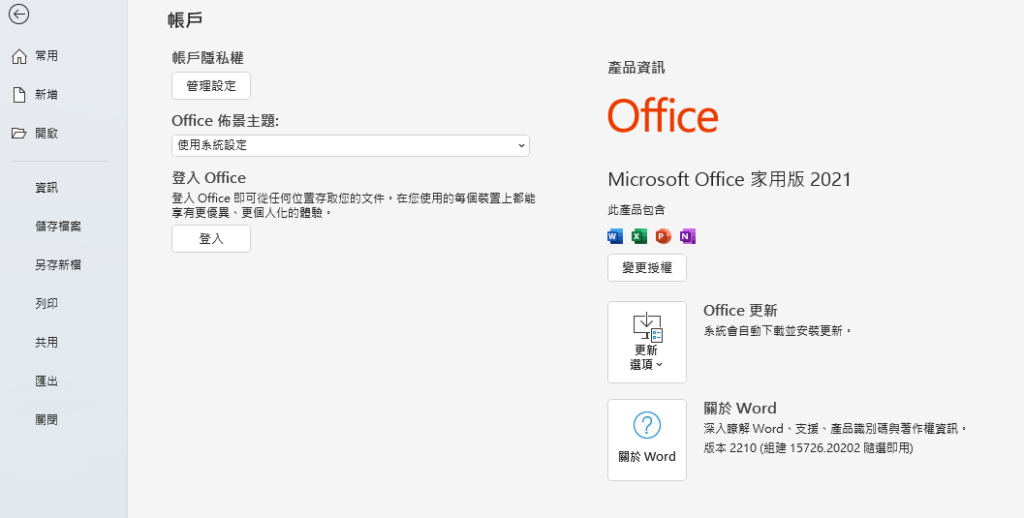Click the 管理設定 button

211,86
